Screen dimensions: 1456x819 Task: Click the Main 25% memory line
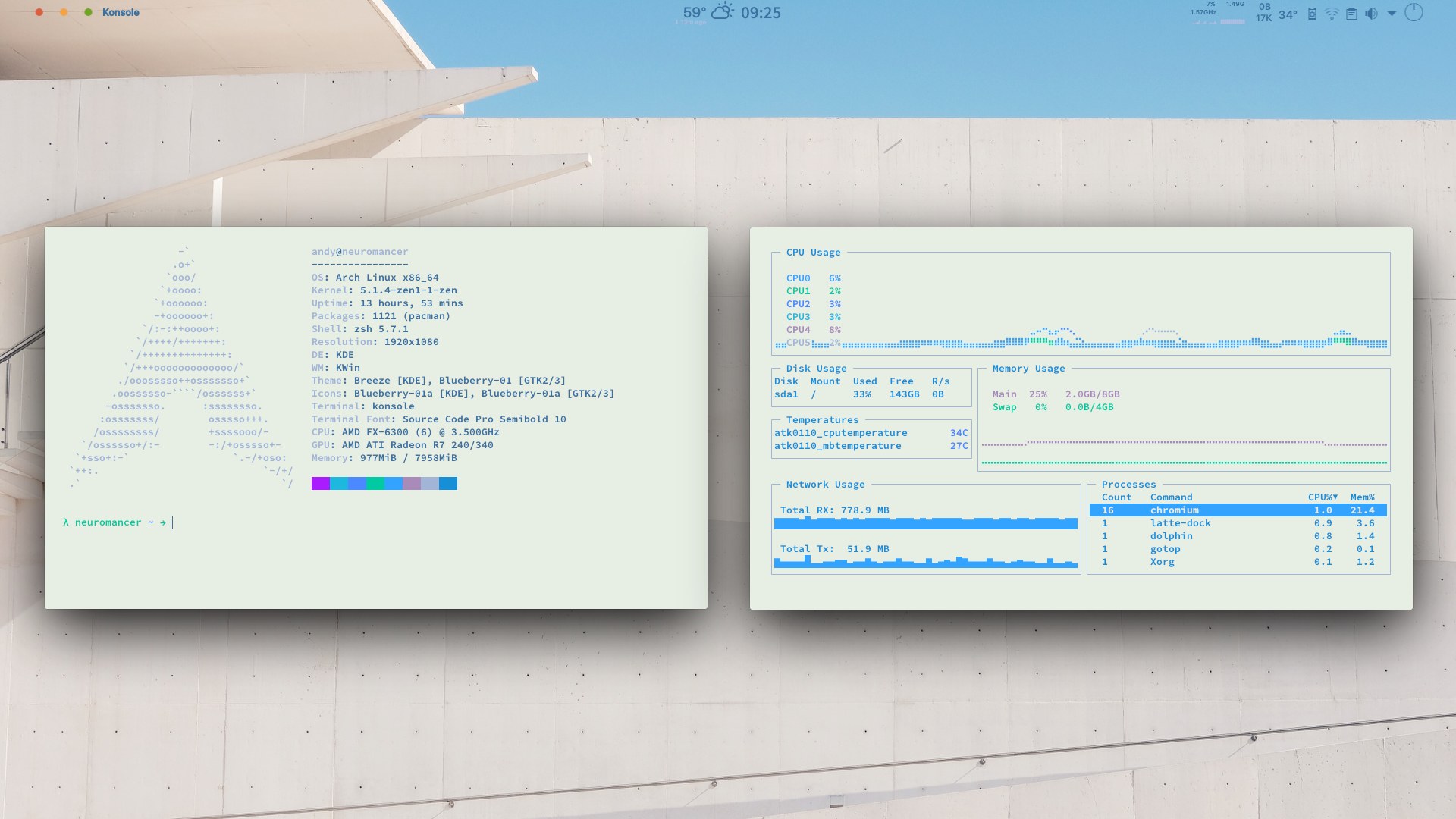[x=1056, y=394]
